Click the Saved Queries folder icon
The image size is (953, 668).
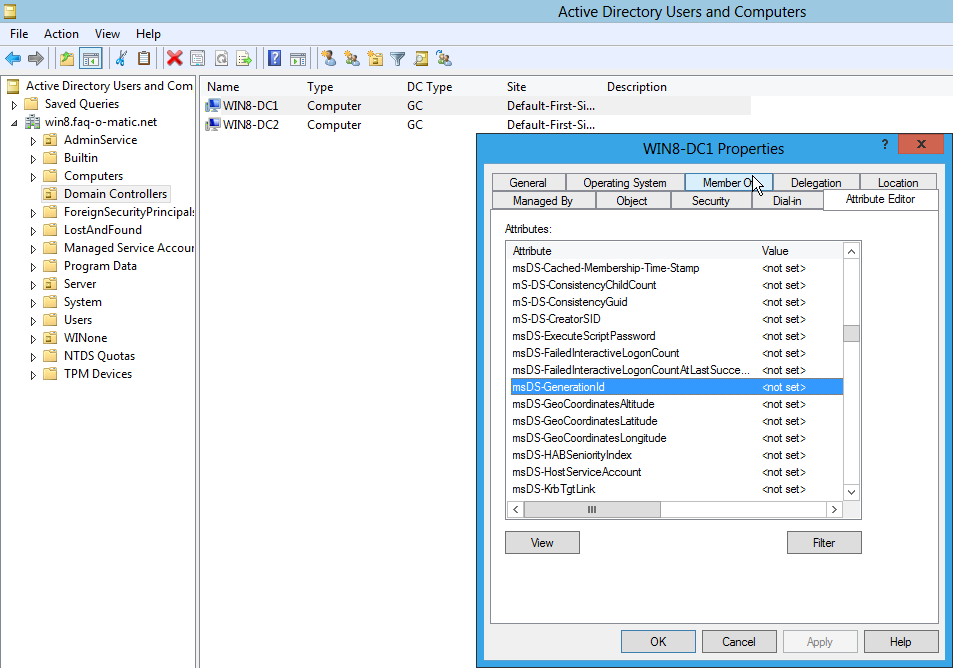pos(31,104)
